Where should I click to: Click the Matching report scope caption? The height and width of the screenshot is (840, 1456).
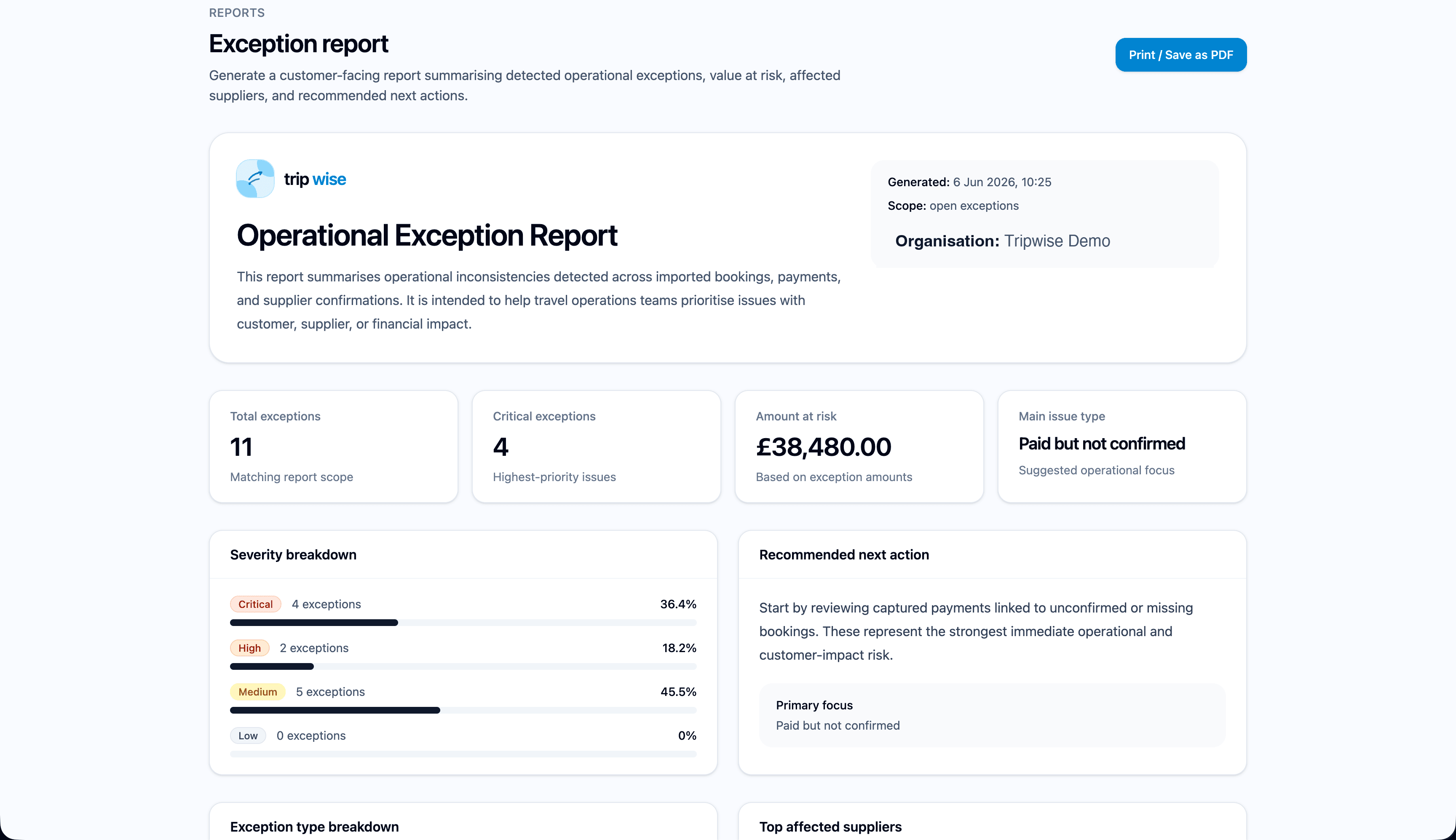[291, 477]
